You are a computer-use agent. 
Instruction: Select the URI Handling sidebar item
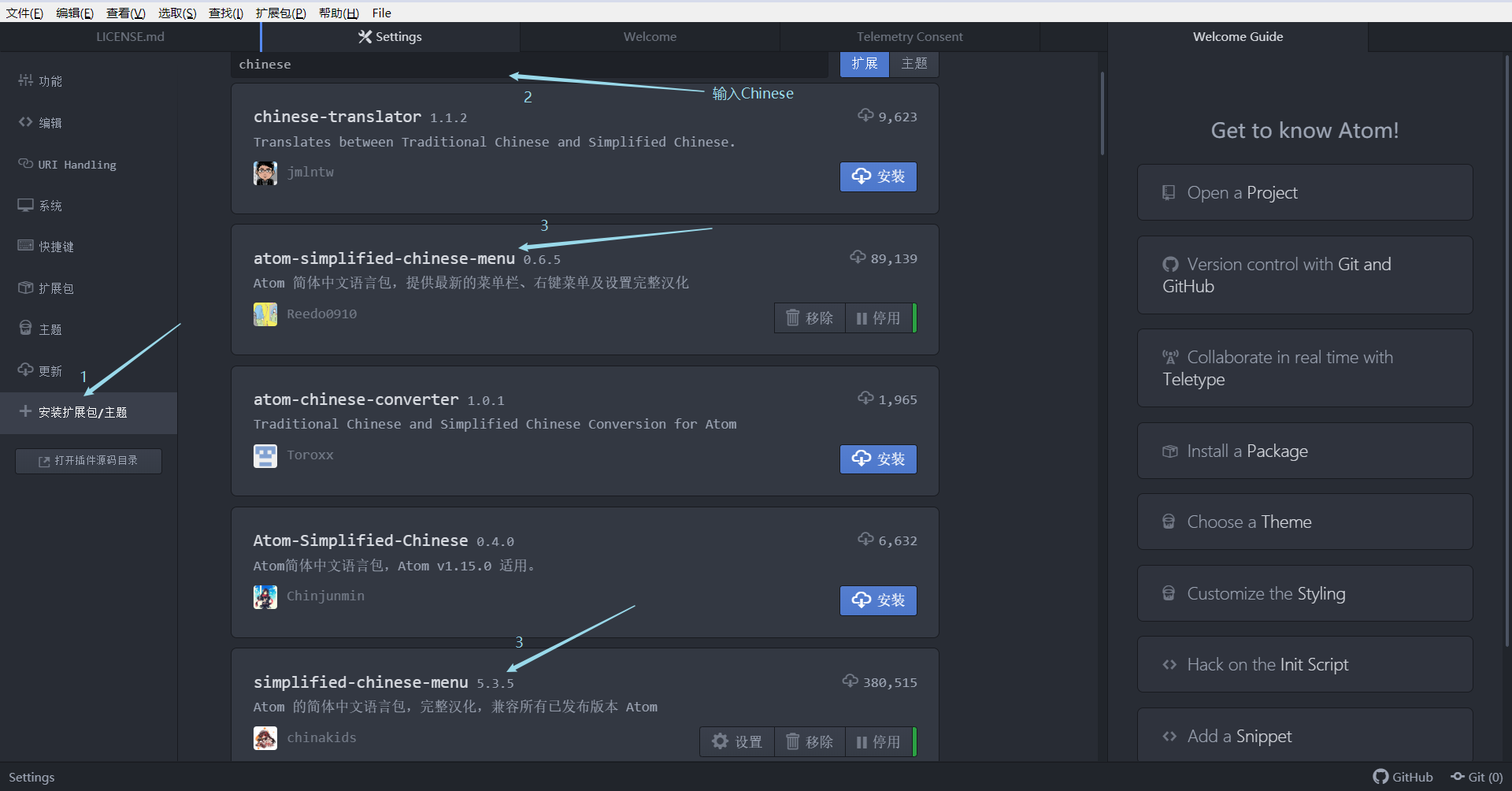coord(76,164)
